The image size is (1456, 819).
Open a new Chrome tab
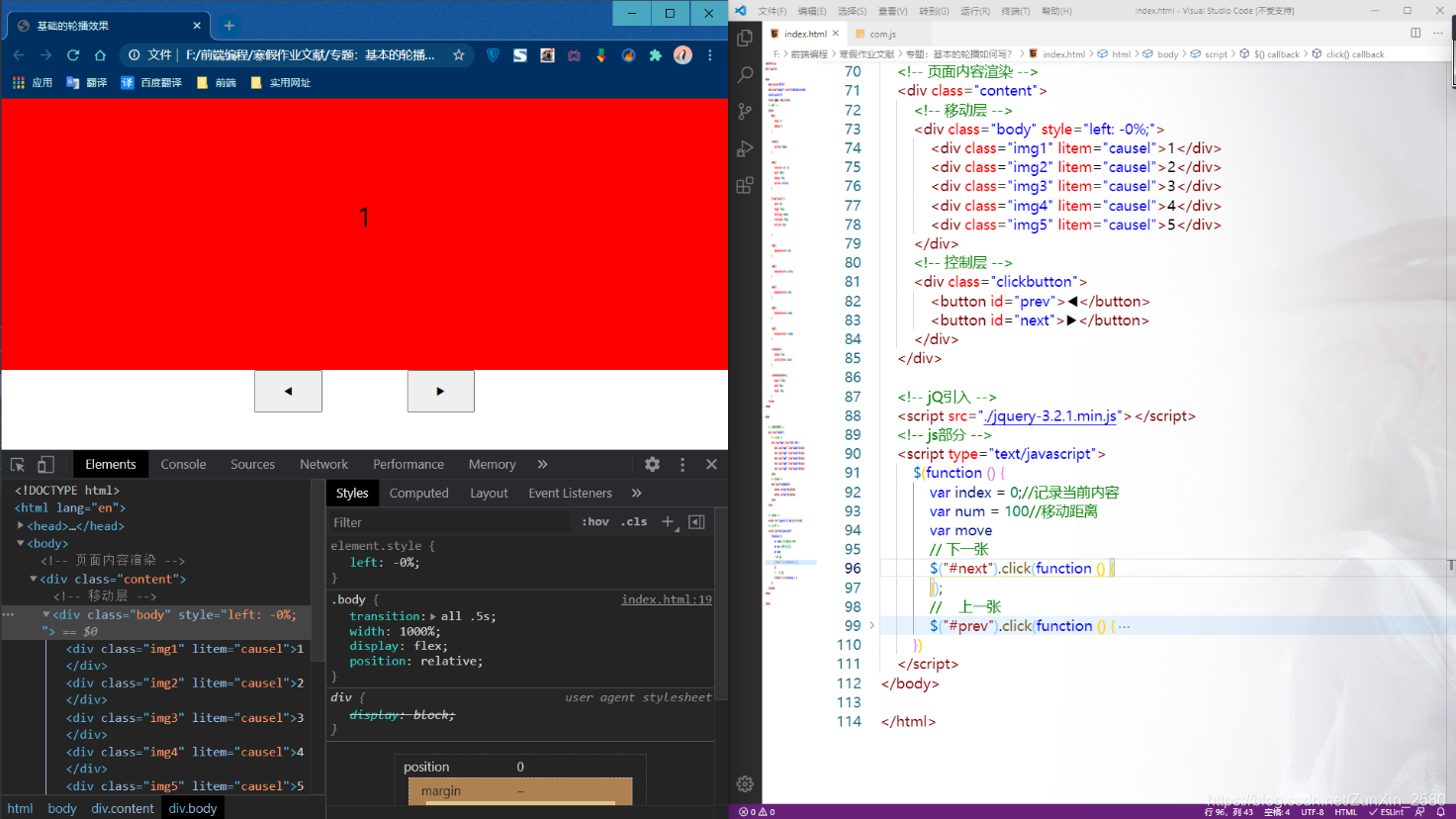(228, 26)
